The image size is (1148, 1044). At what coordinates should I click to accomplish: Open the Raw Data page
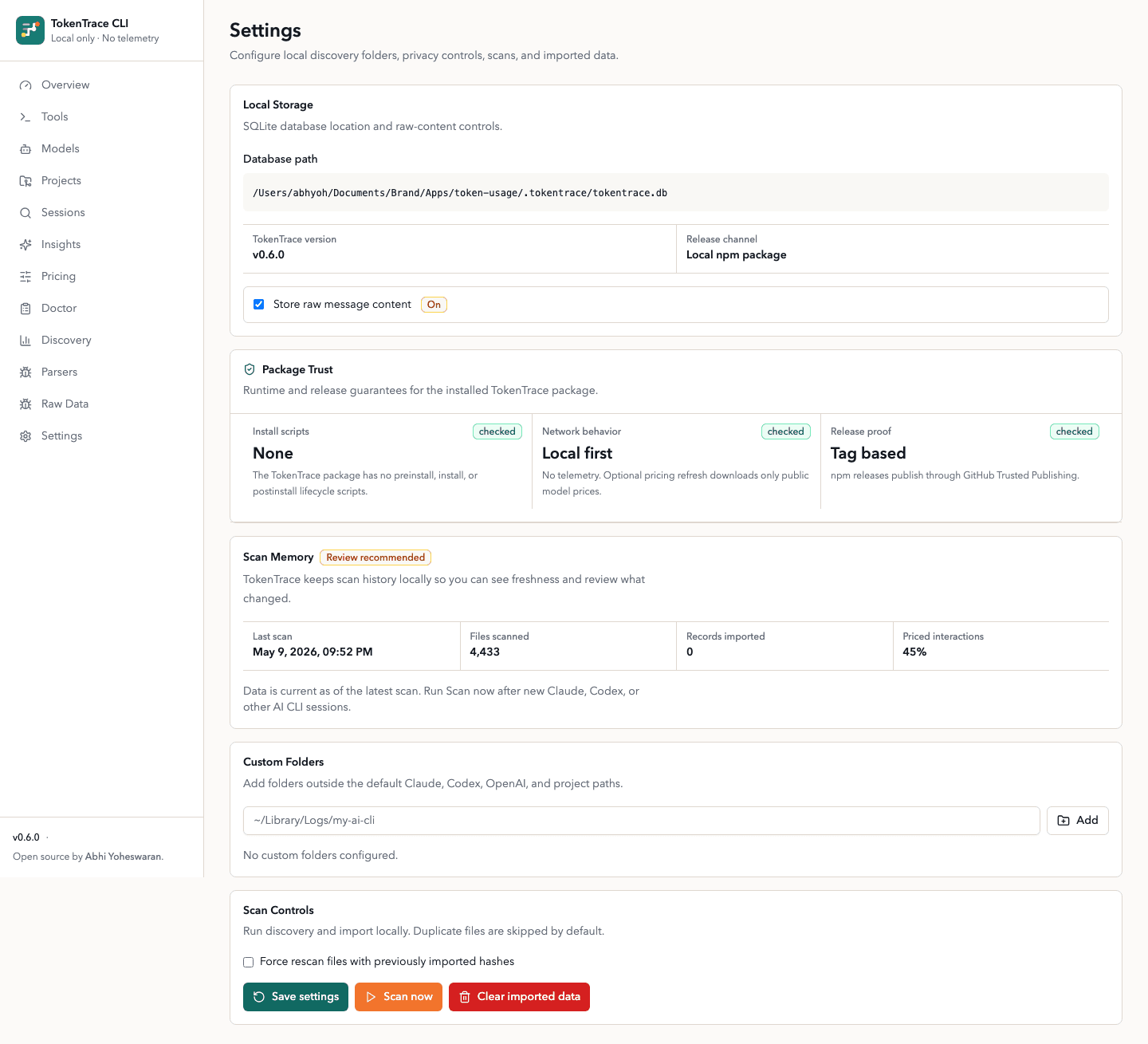tap(102, 404)
